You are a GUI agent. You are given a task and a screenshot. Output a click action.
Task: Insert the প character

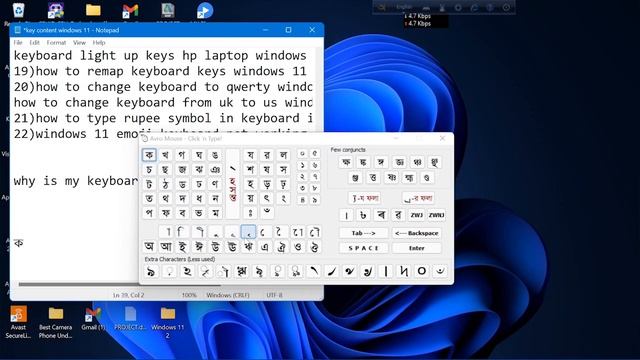click(149, 213)
